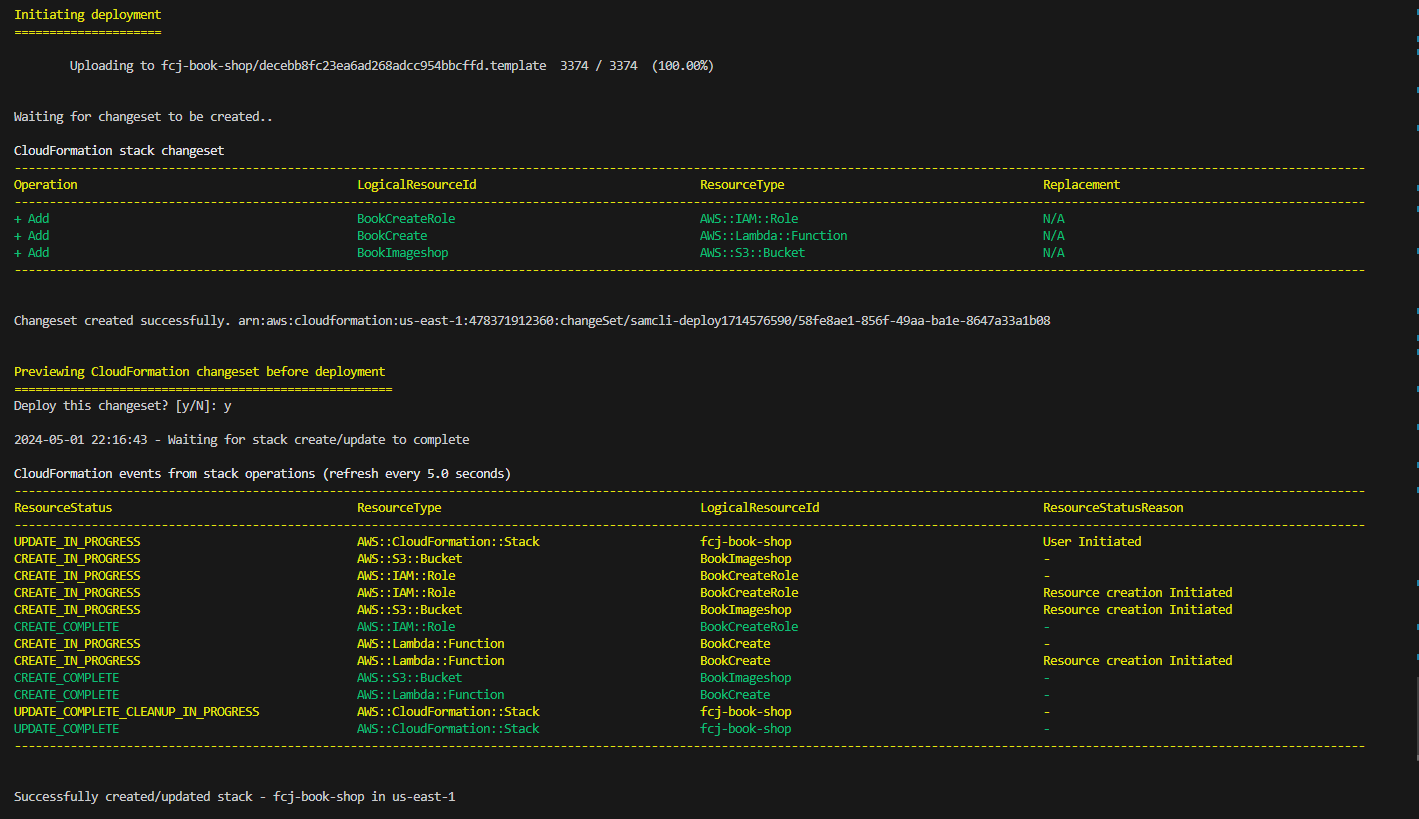This screenshot has height=819, width=1419.
Task: Click "Successfully created/updated stack" final message
Action: (x=234, y=797)
